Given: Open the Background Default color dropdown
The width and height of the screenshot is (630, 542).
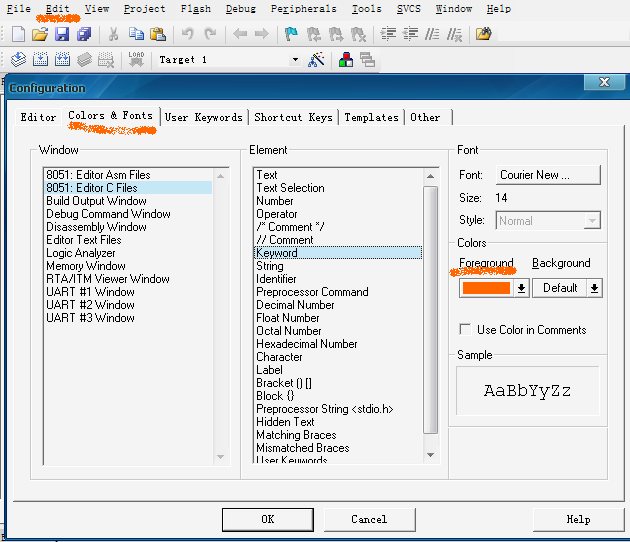Looking at the screenshot, I should point(594,288).
